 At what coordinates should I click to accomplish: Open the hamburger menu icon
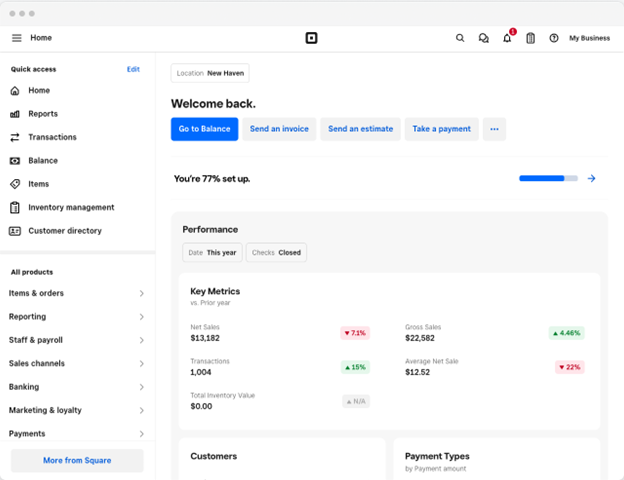click(x=16, y=38)
